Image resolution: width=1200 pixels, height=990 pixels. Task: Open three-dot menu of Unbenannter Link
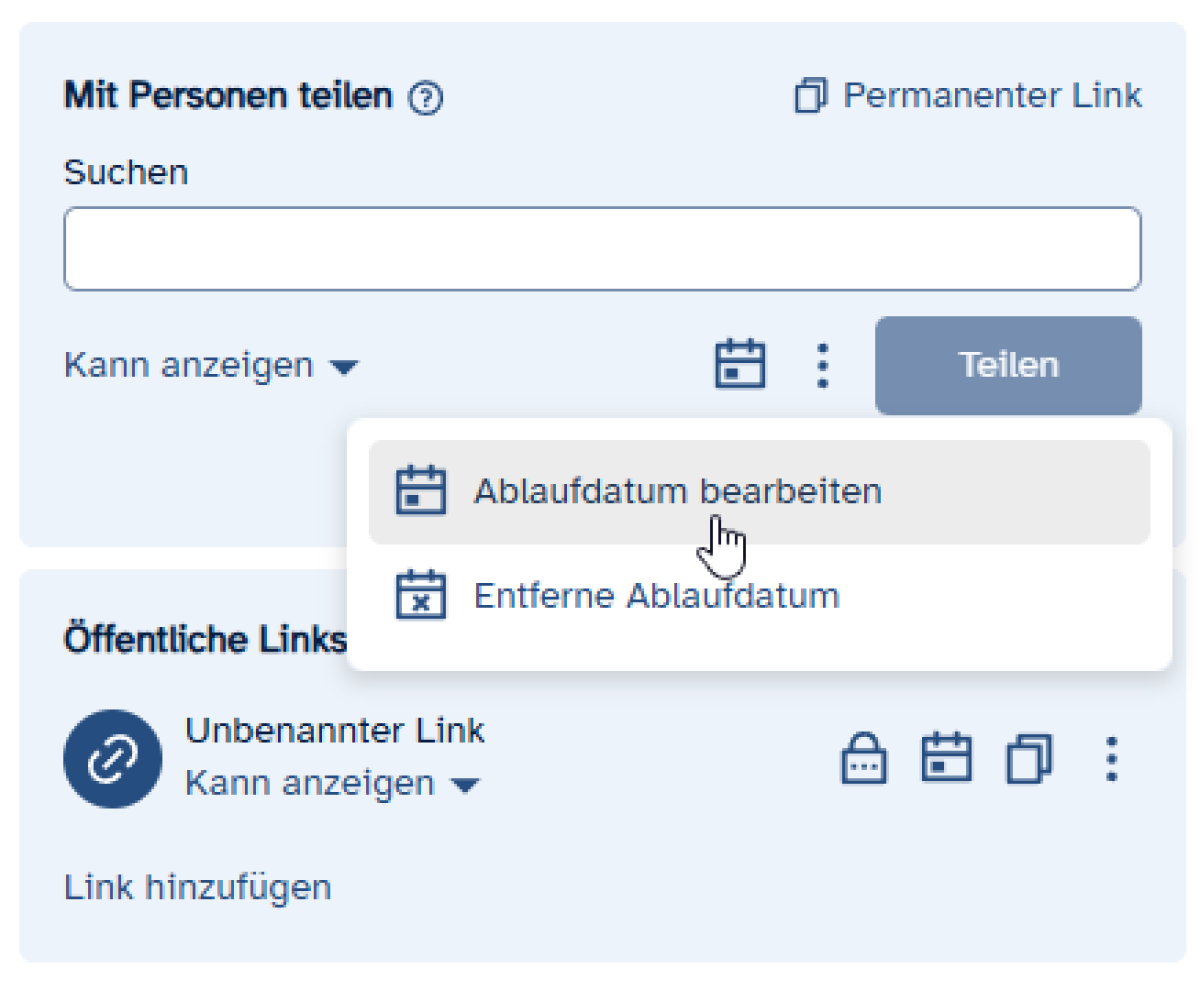tap(1111, 759)
